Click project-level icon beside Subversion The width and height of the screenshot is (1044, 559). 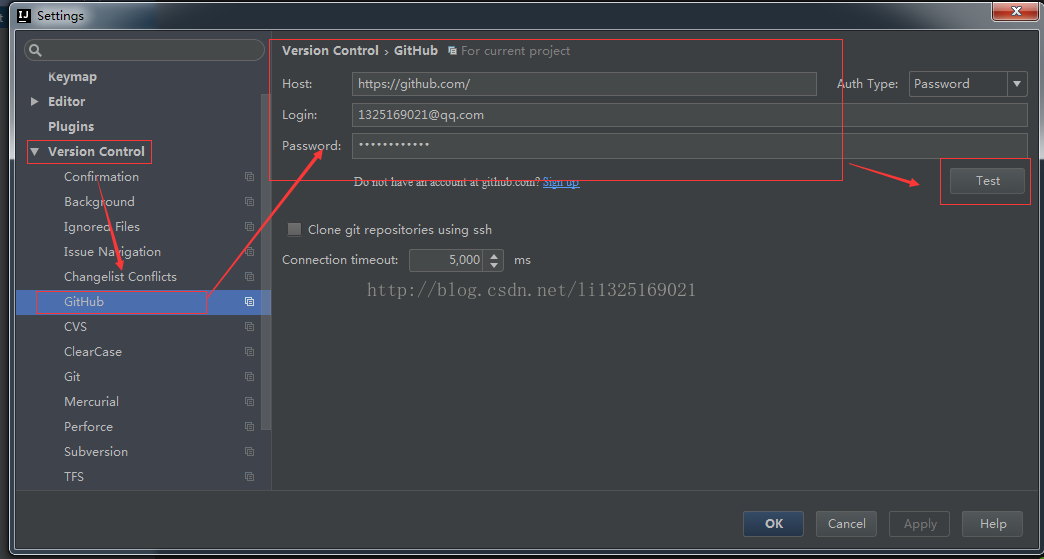pos(249,451)
